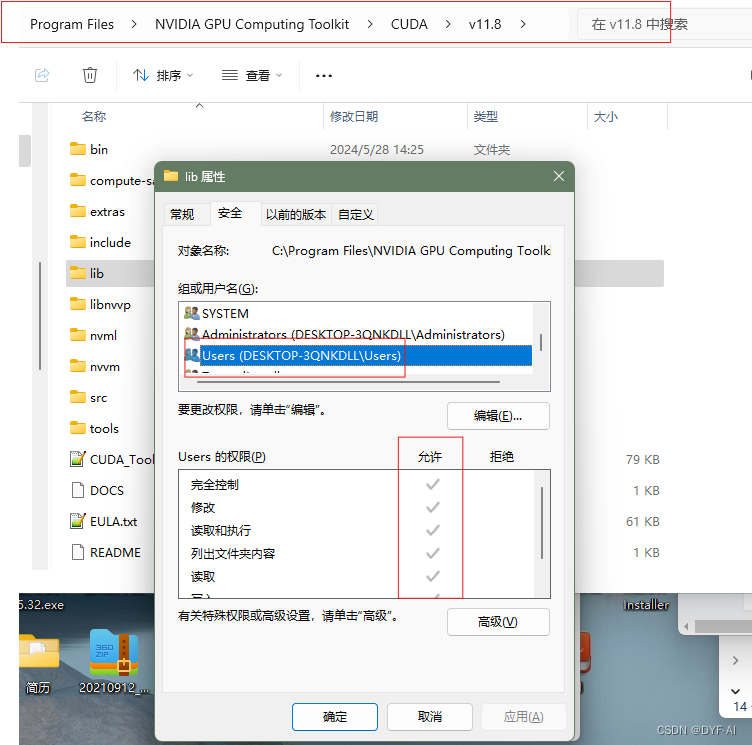Select the EULA.txt file icon
The image size is (752, 745).
[x=78, y=521]
